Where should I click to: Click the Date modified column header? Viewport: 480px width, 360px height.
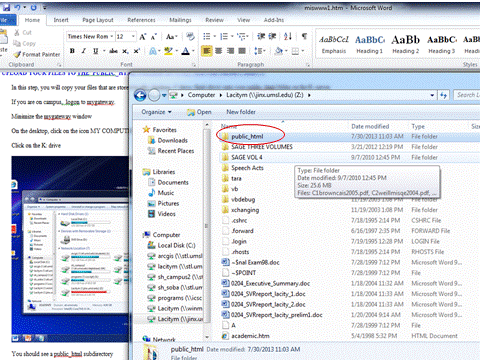(370, 126)
